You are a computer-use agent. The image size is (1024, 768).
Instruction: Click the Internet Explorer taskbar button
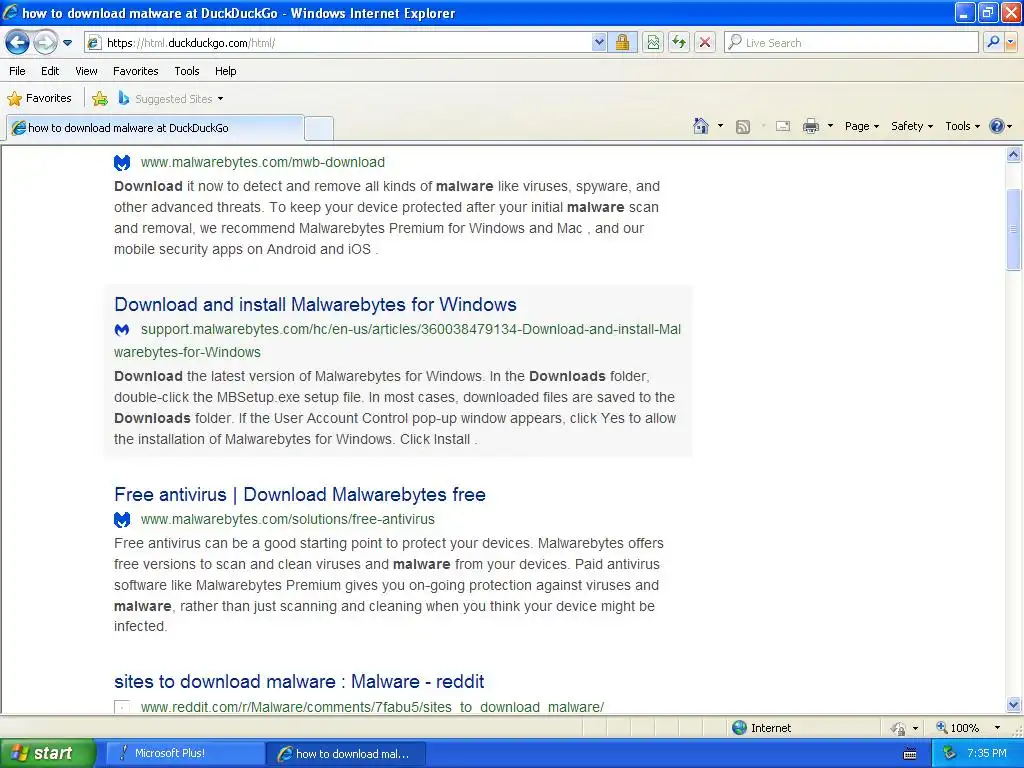[346, 753]
